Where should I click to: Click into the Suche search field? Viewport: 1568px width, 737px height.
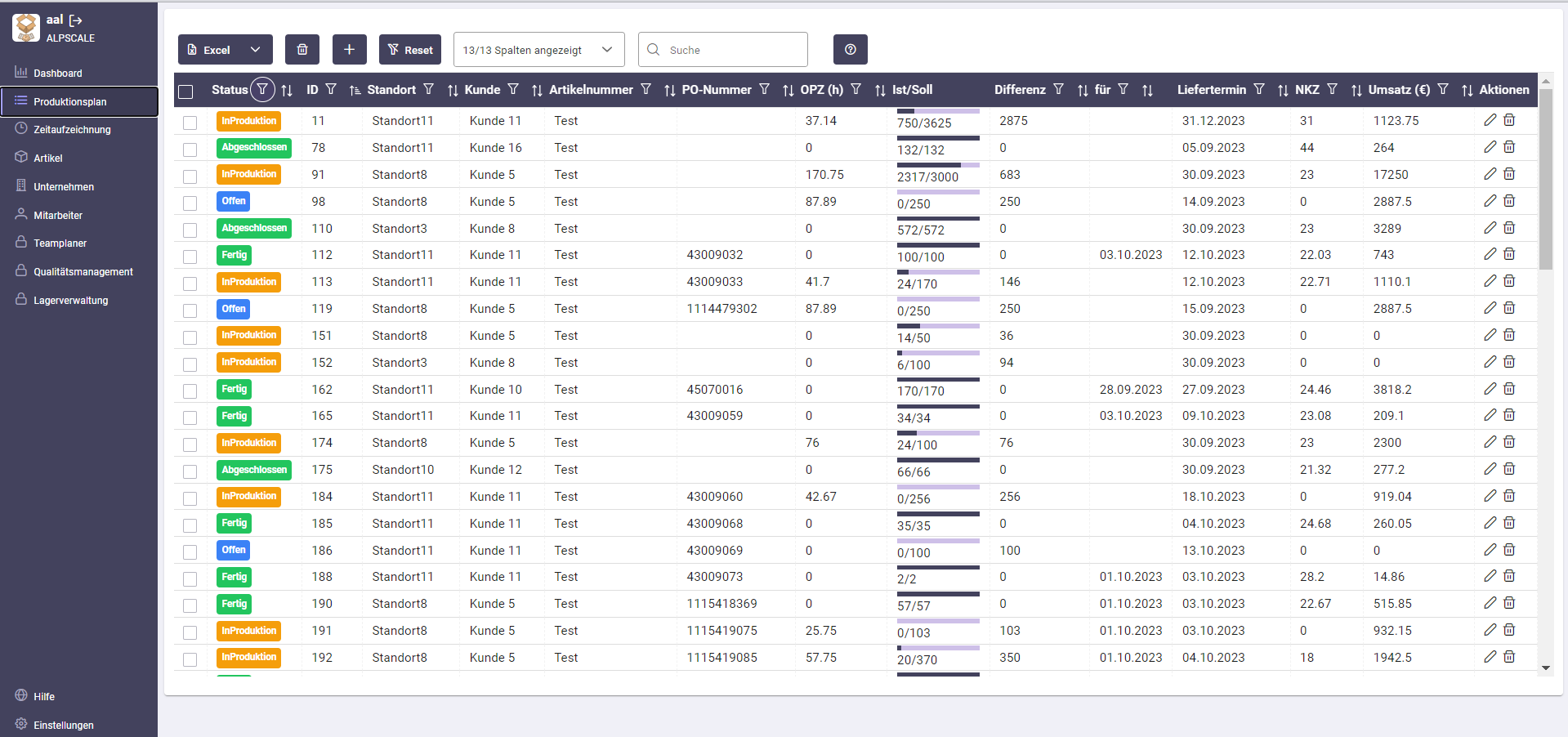point(723,50)
